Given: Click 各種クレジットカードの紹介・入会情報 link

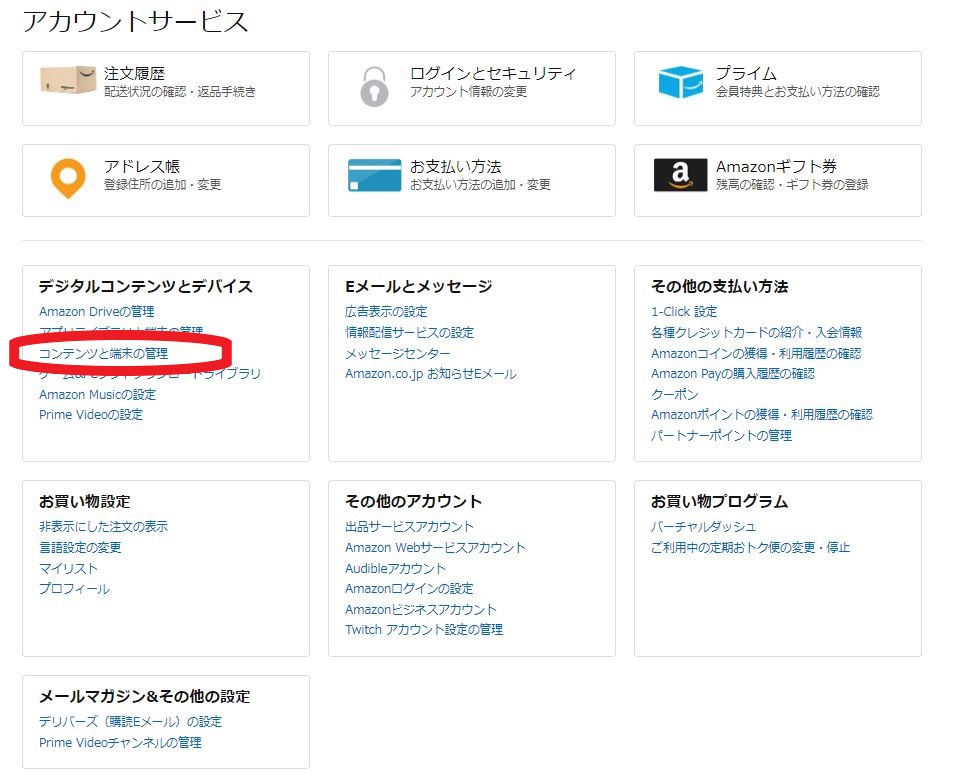Looking at the screenshot, I should coord(756,333).
